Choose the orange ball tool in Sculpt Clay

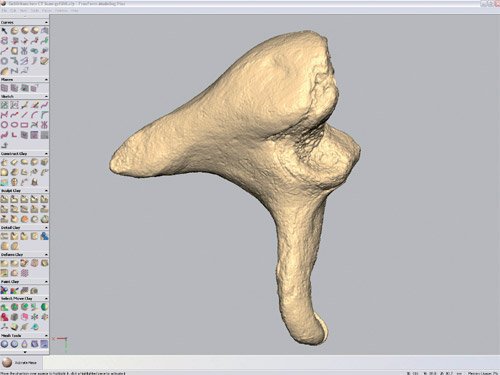coord(24,219)
